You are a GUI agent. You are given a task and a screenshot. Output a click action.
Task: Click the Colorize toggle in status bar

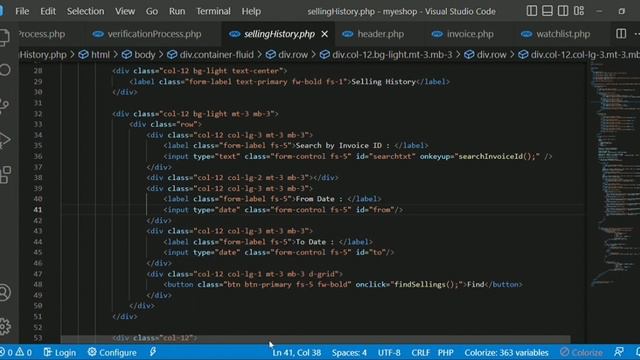[x=582, y=352]
